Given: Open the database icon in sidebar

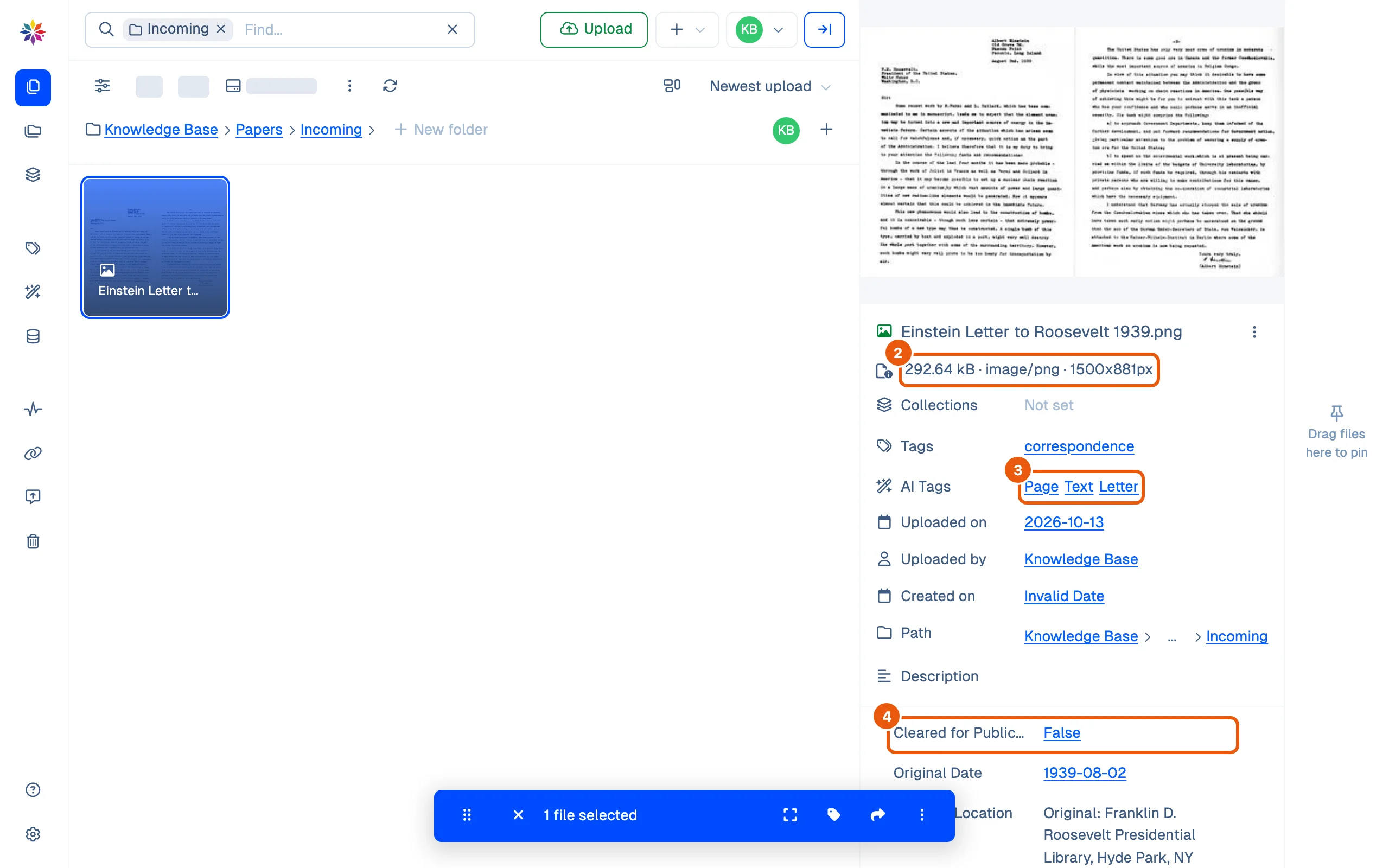Looking at the screenshot, I should pos(33,336).
